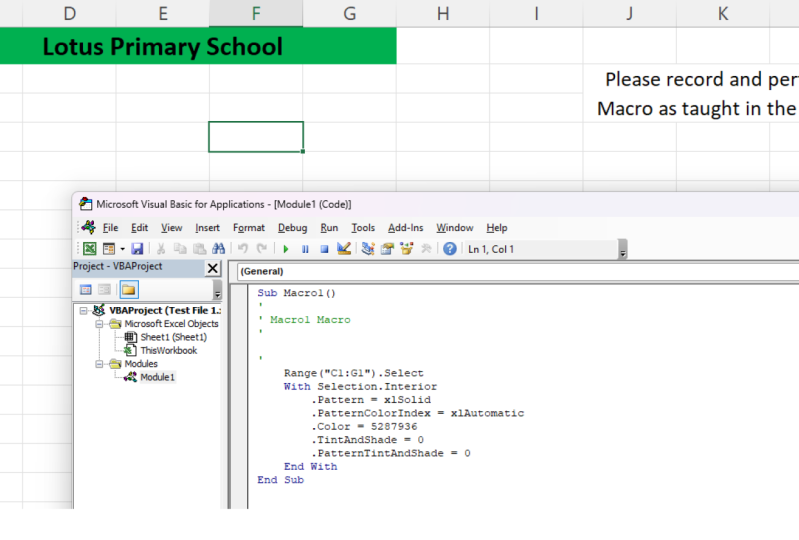Open Find with the binoculars icon
799x540 pixels.
click(219, 249)
